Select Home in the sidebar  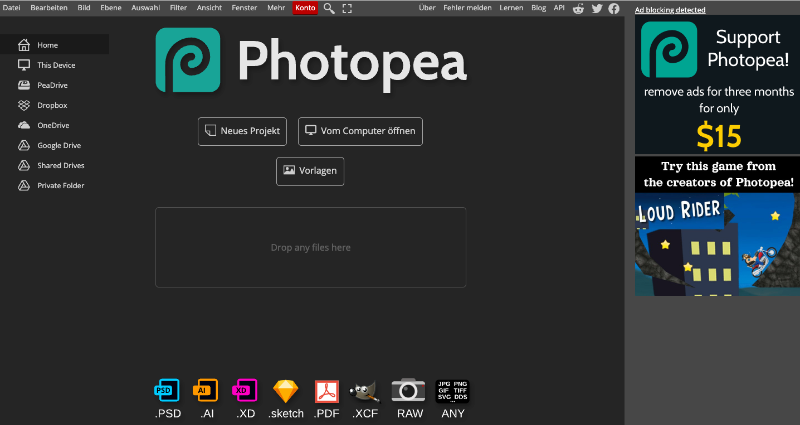point(55,45)
